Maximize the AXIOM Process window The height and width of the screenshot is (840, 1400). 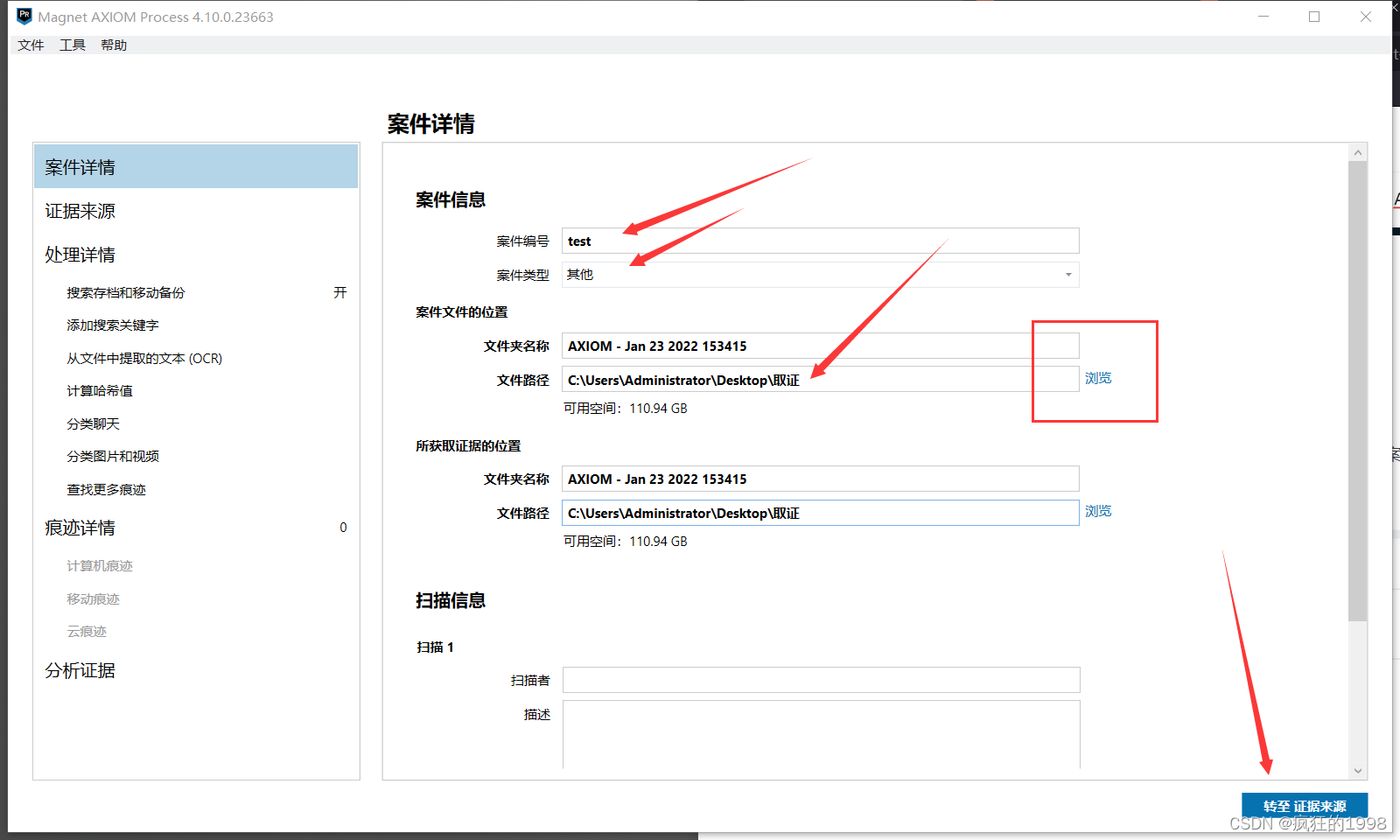[x=1314, y=17]
